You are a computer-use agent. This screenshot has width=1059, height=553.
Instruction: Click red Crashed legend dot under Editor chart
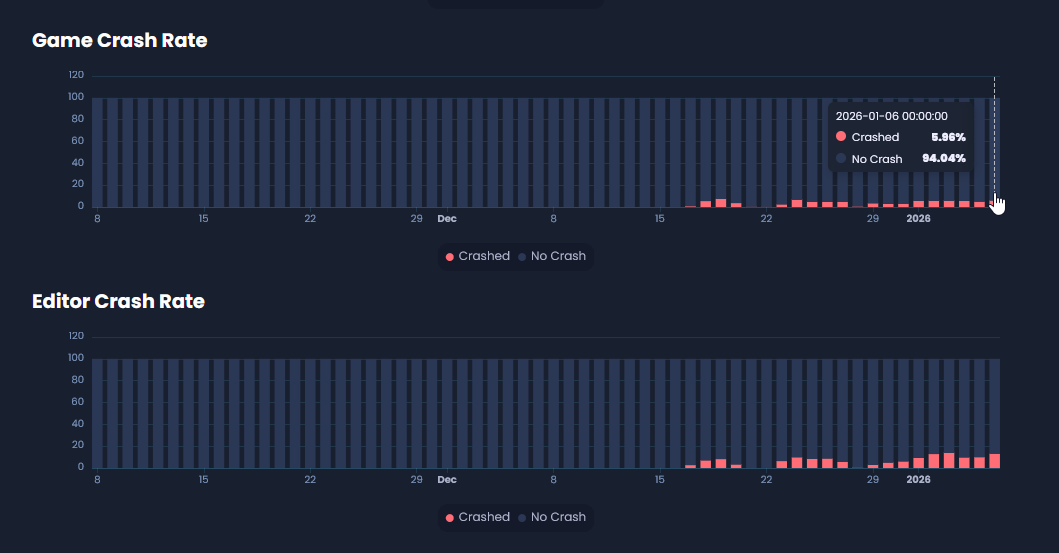[450, 518]
